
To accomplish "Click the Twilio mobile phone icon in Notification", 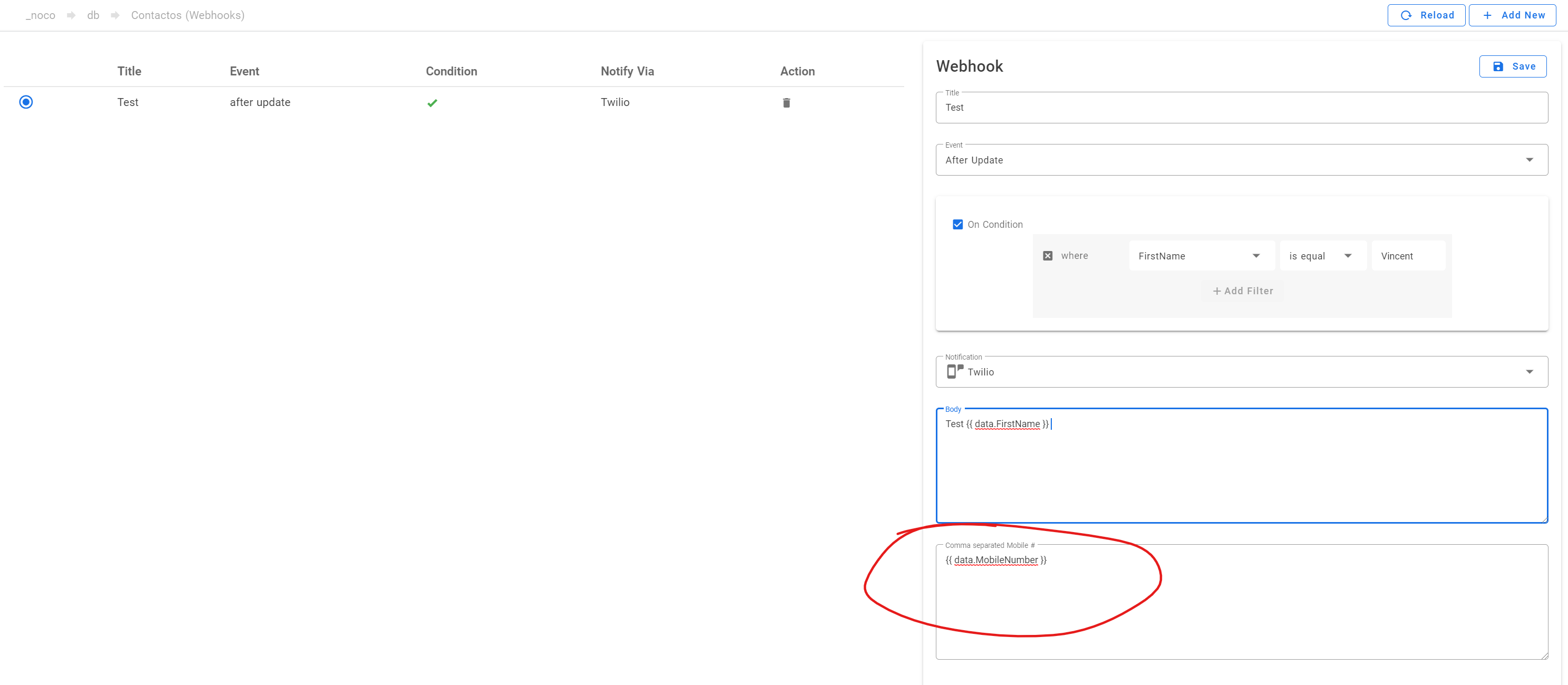I will 953,371.
